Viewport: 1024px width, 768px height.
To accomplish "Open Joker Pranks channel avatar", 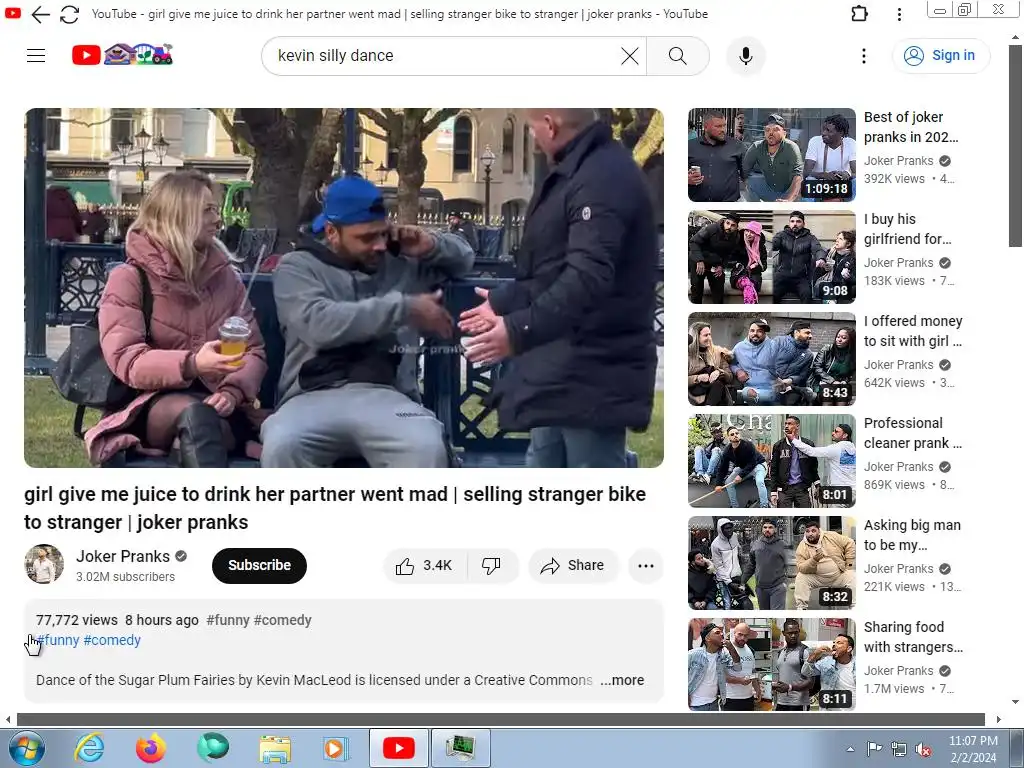I will (x=44, y=564).
